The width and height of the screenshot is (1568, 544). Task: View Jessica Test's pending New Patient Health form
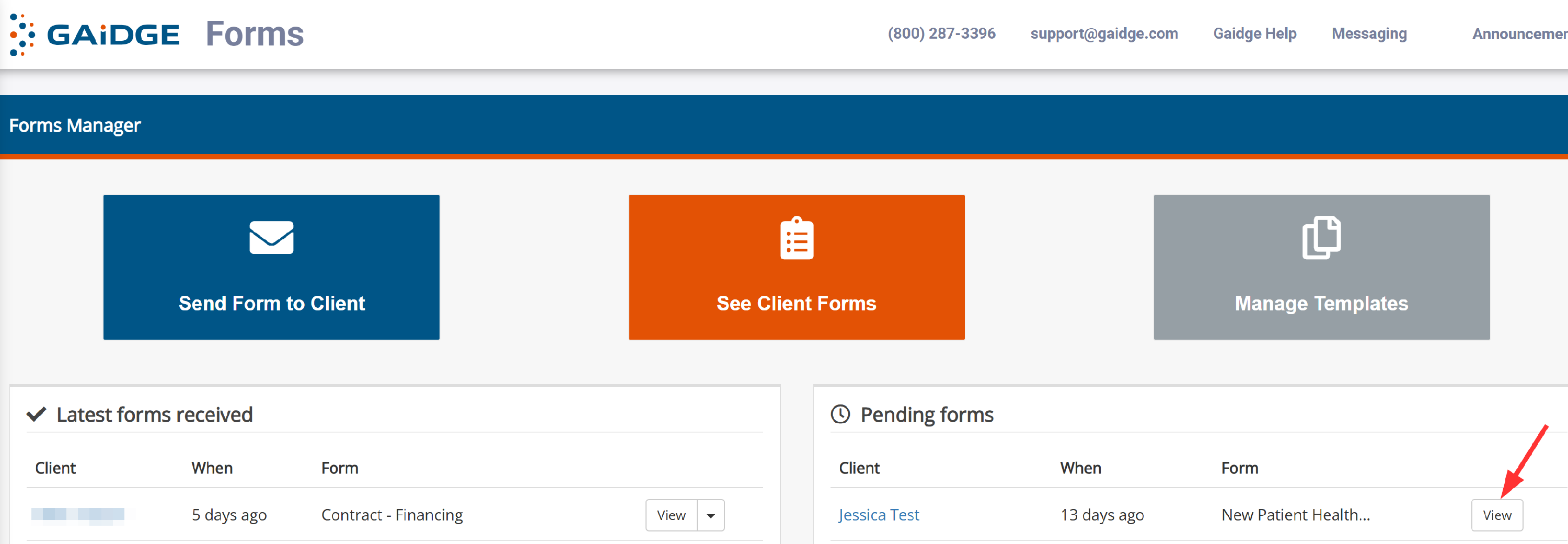pyautogui.click(x=1497, y=515)
